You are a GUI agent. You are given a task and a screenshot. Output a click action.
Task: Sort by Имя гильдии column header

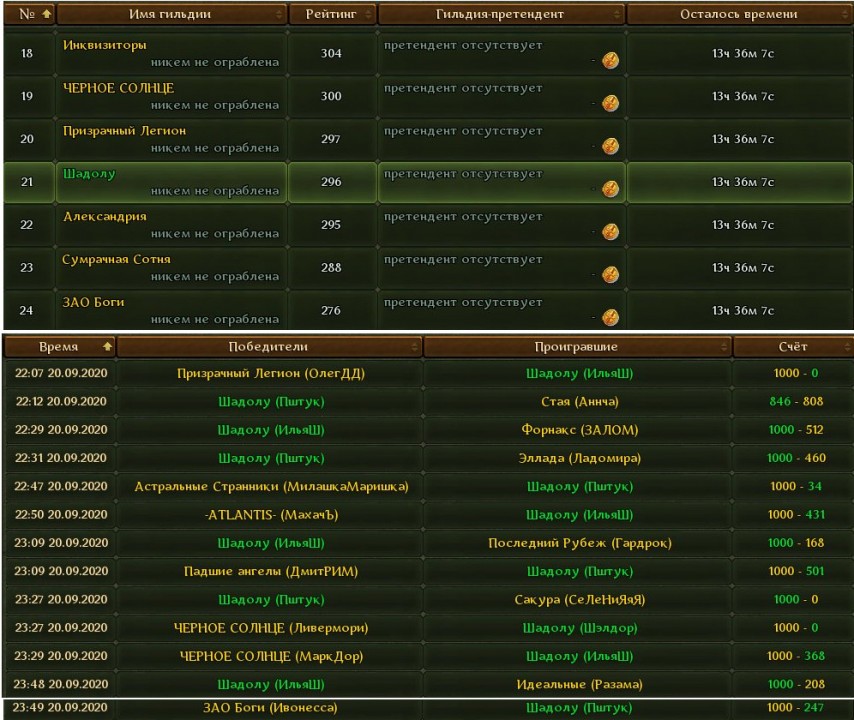[172, 14]
